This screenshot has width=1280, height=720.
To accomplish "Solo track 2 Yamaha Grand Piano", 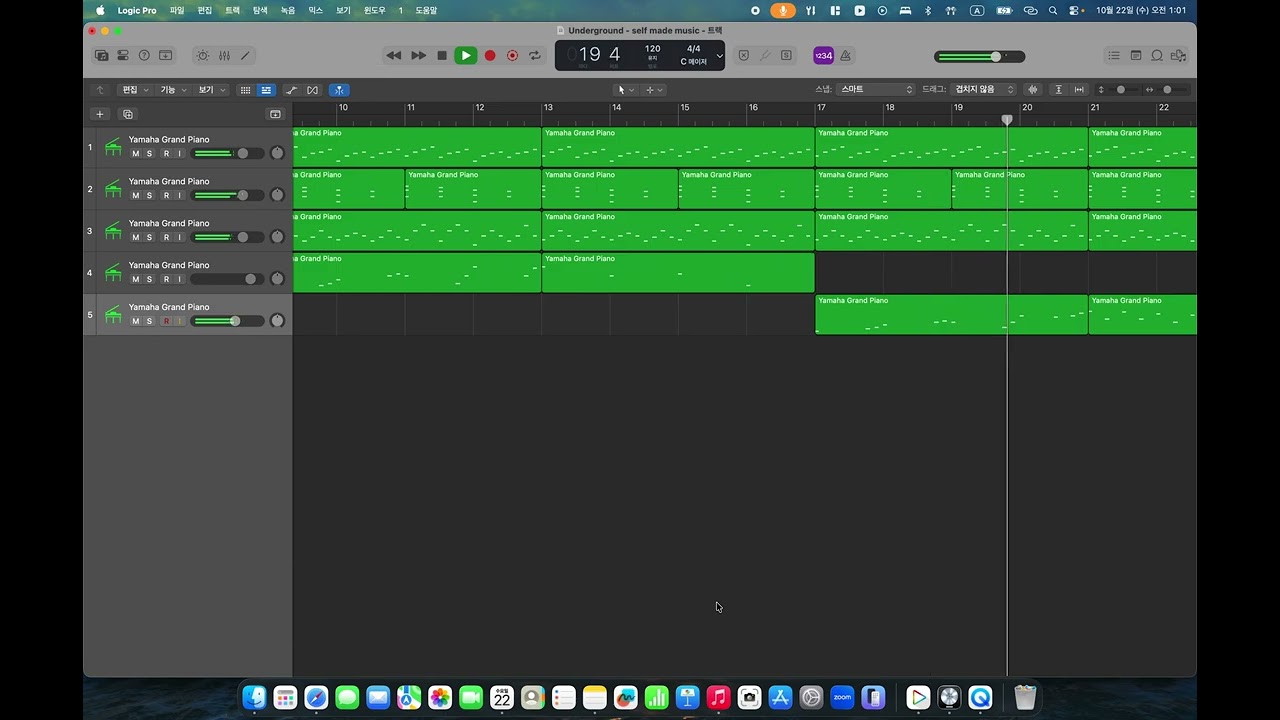I will tap(149, 196).
